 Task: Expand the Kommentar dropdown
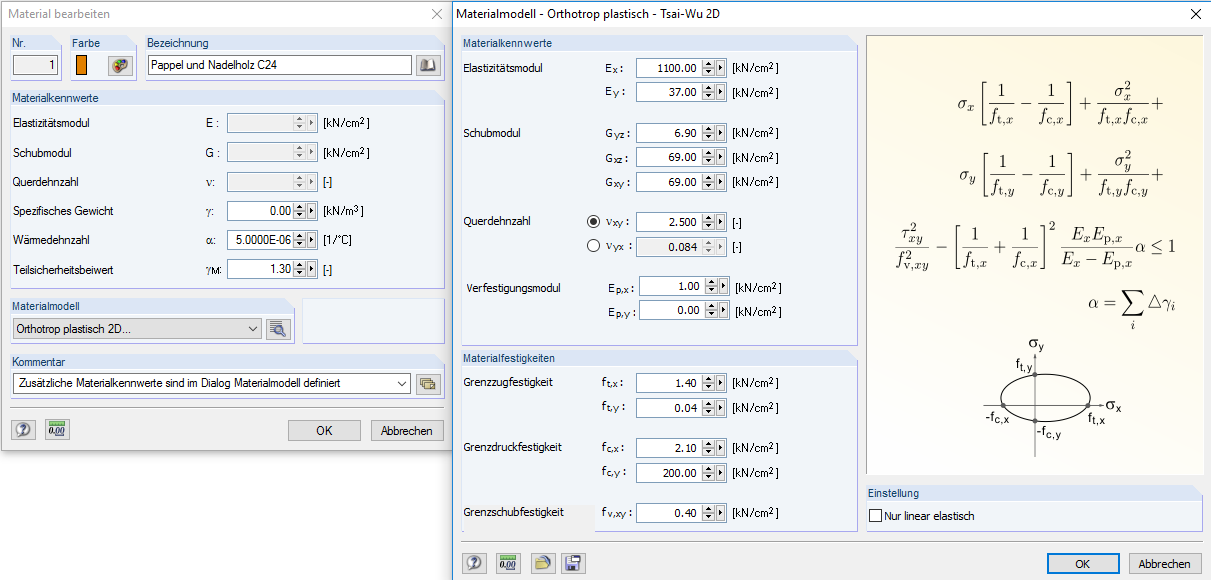[404, 383]
